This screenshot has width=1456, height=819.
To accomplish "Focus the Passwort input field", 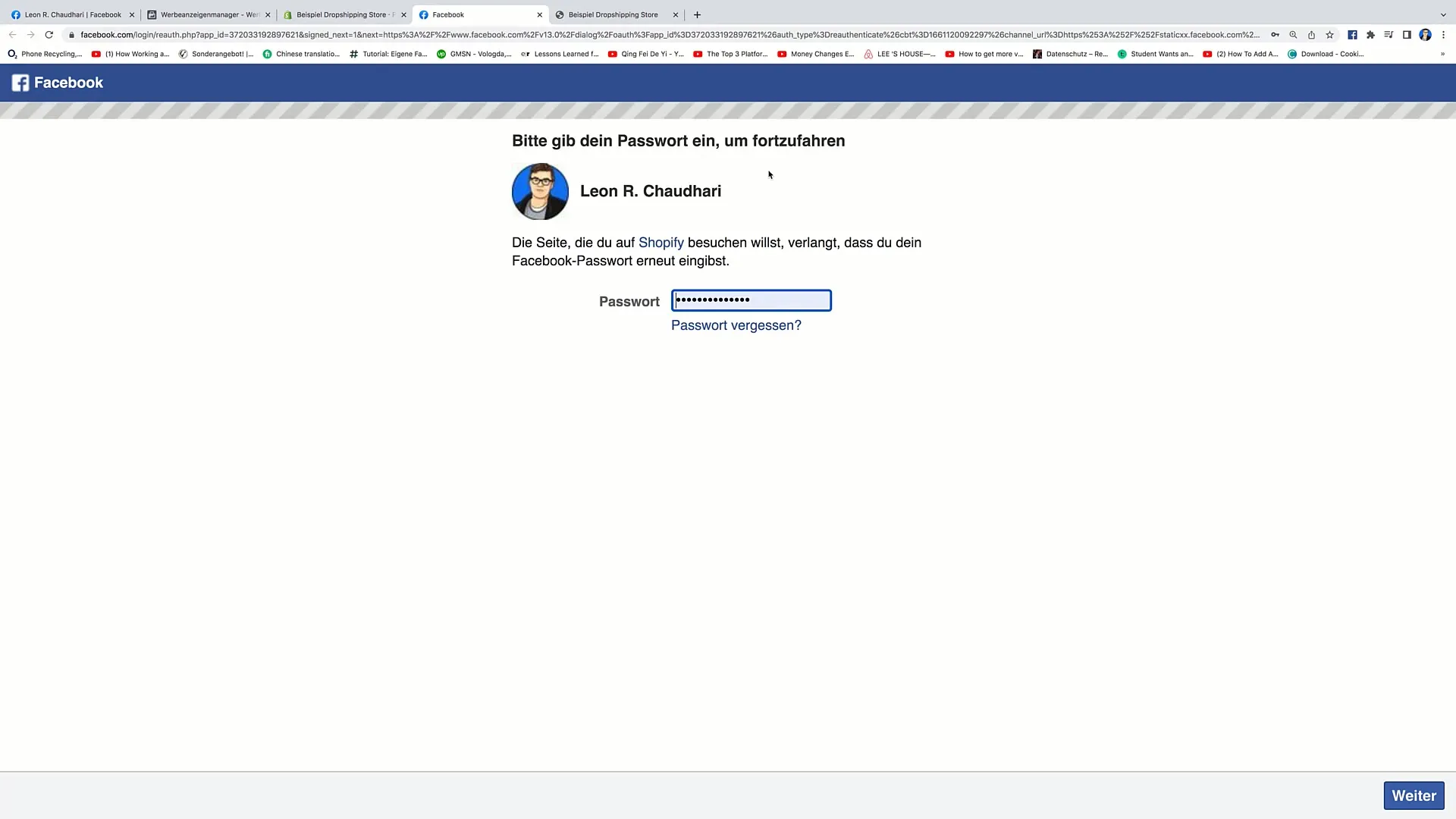I will pos(751,300).
